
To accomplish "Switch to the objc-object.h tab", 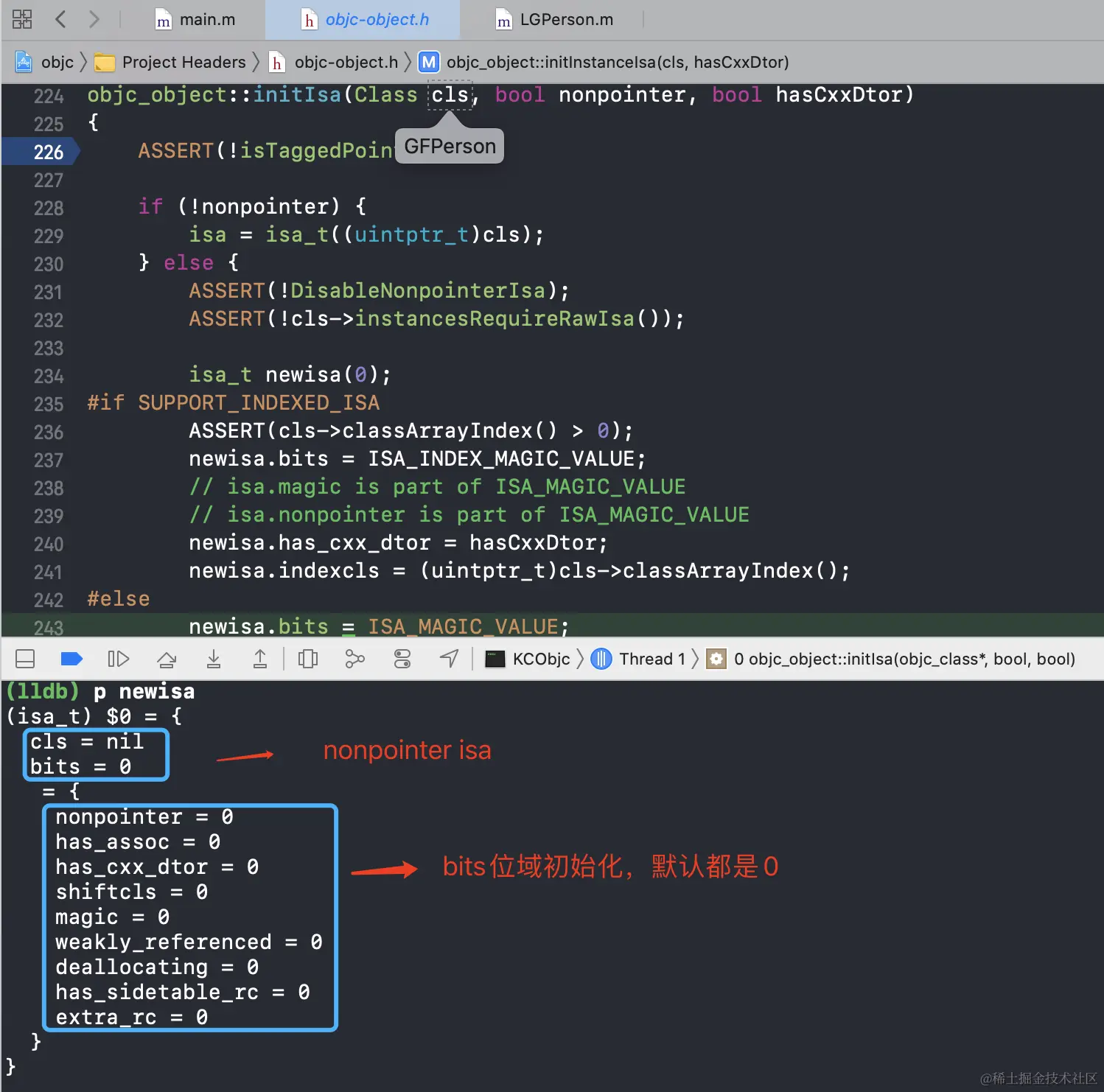I will 365,20.
